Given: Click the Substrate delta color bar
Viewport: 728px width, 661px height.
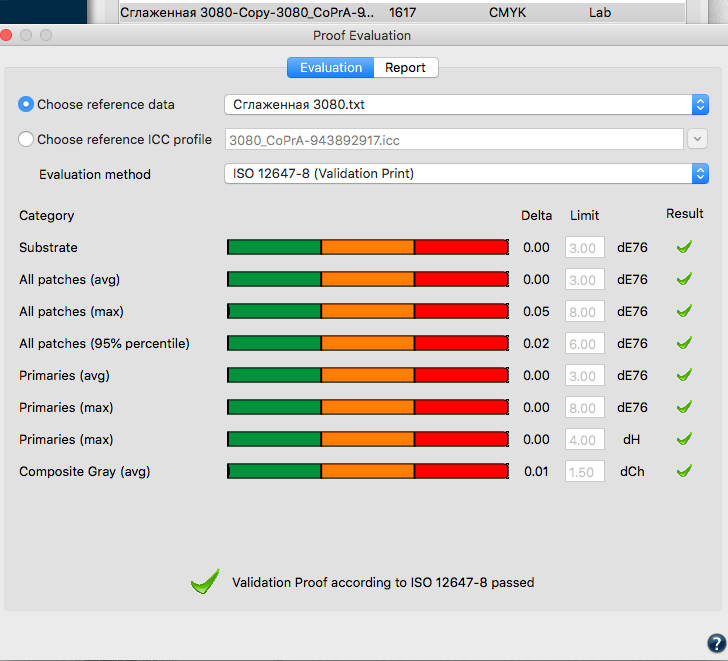Looking at the screenshot, I should [x=368, y=247].
